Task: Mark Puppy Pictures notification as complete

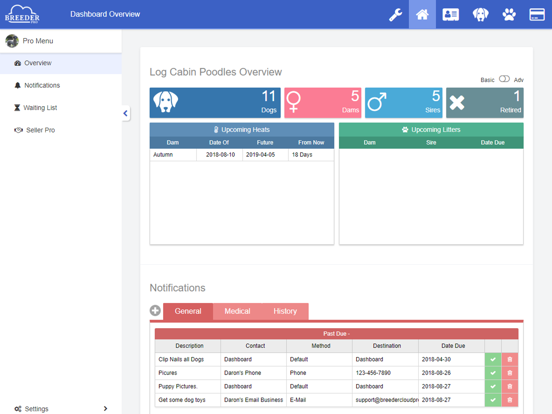Action: click(x=493, y=387)
